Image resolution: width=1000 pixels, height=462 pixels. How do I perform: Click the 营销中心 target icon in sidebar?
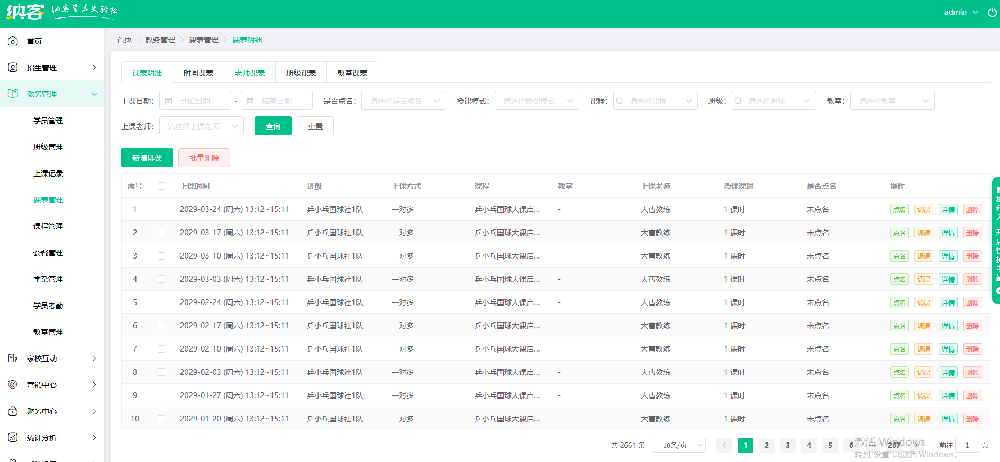[x=12, y=384]
